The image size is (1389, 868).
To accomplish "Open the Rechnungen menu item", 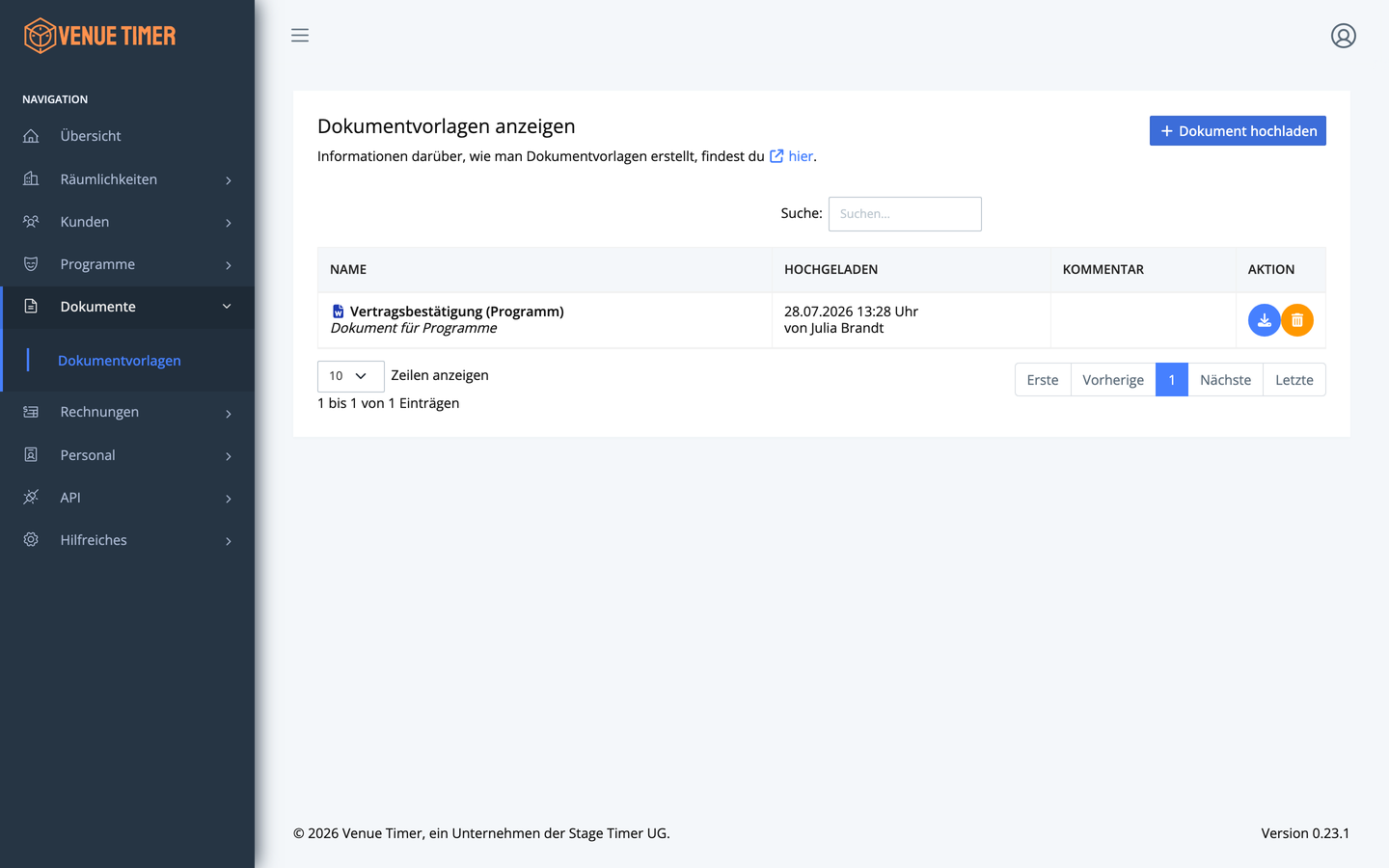I will point(127,412).
